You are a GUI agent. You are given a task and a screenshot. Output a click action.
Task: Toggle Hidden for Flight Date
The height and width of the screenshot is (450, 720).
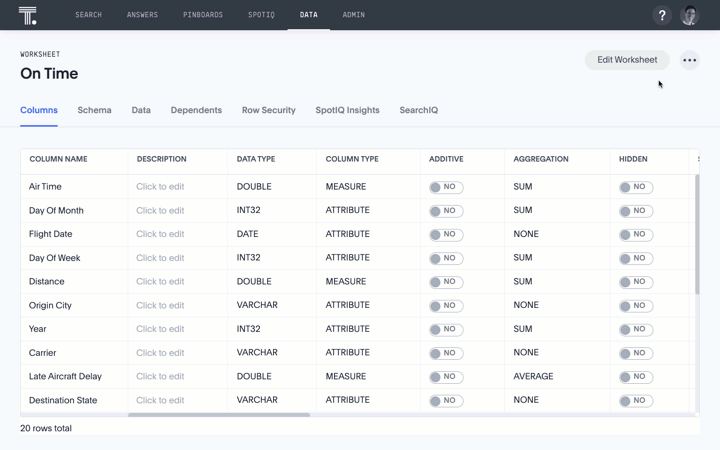636,234
